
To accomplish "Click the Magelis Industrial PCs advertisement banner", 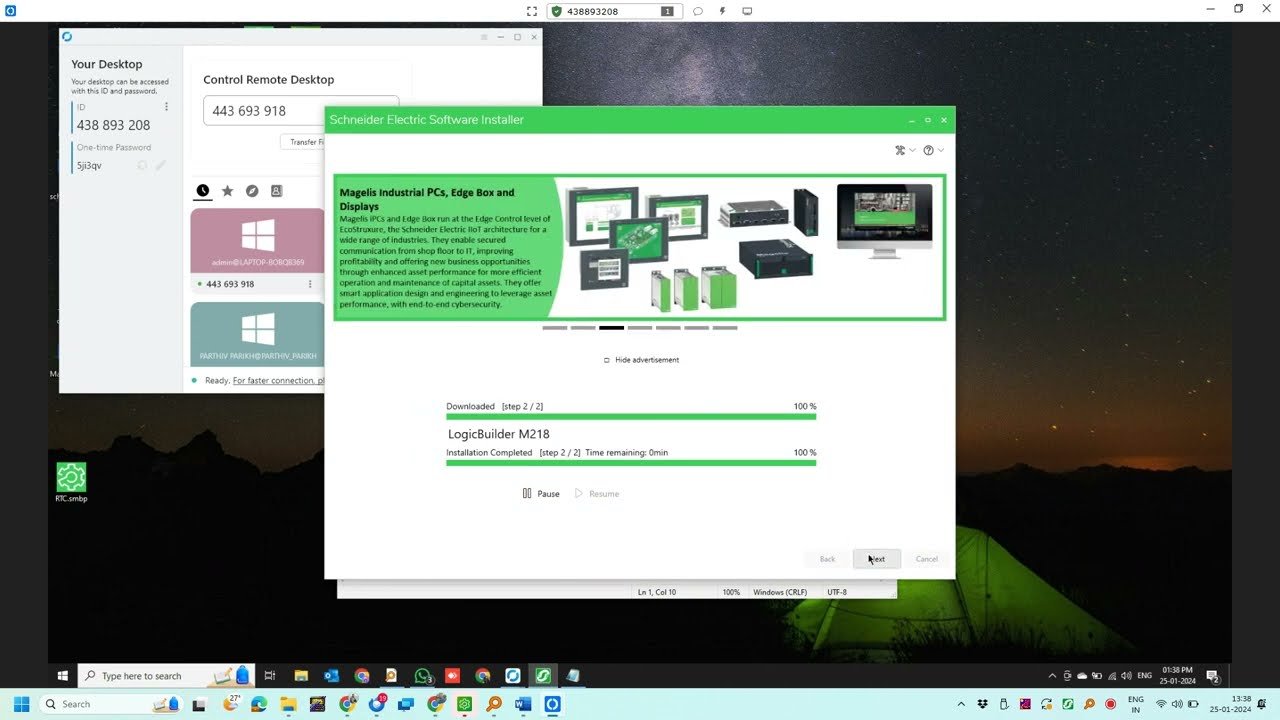I will [x=640, y=247].
